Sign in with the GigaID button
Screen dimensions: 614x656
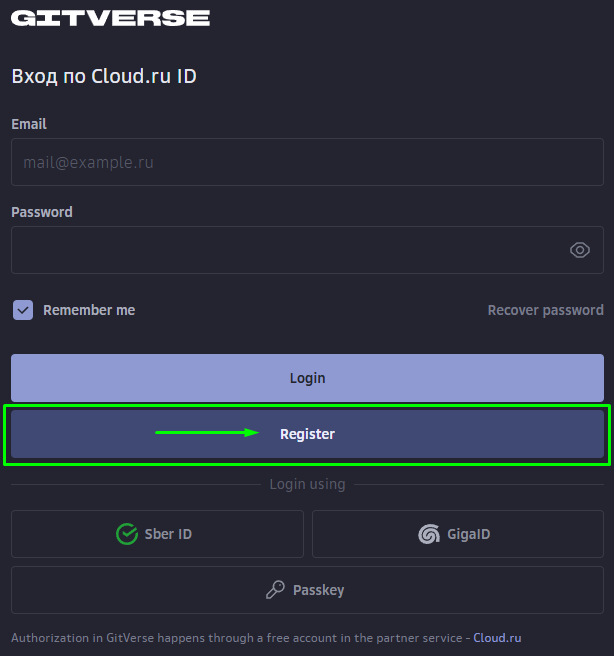(x=458, y=534)
